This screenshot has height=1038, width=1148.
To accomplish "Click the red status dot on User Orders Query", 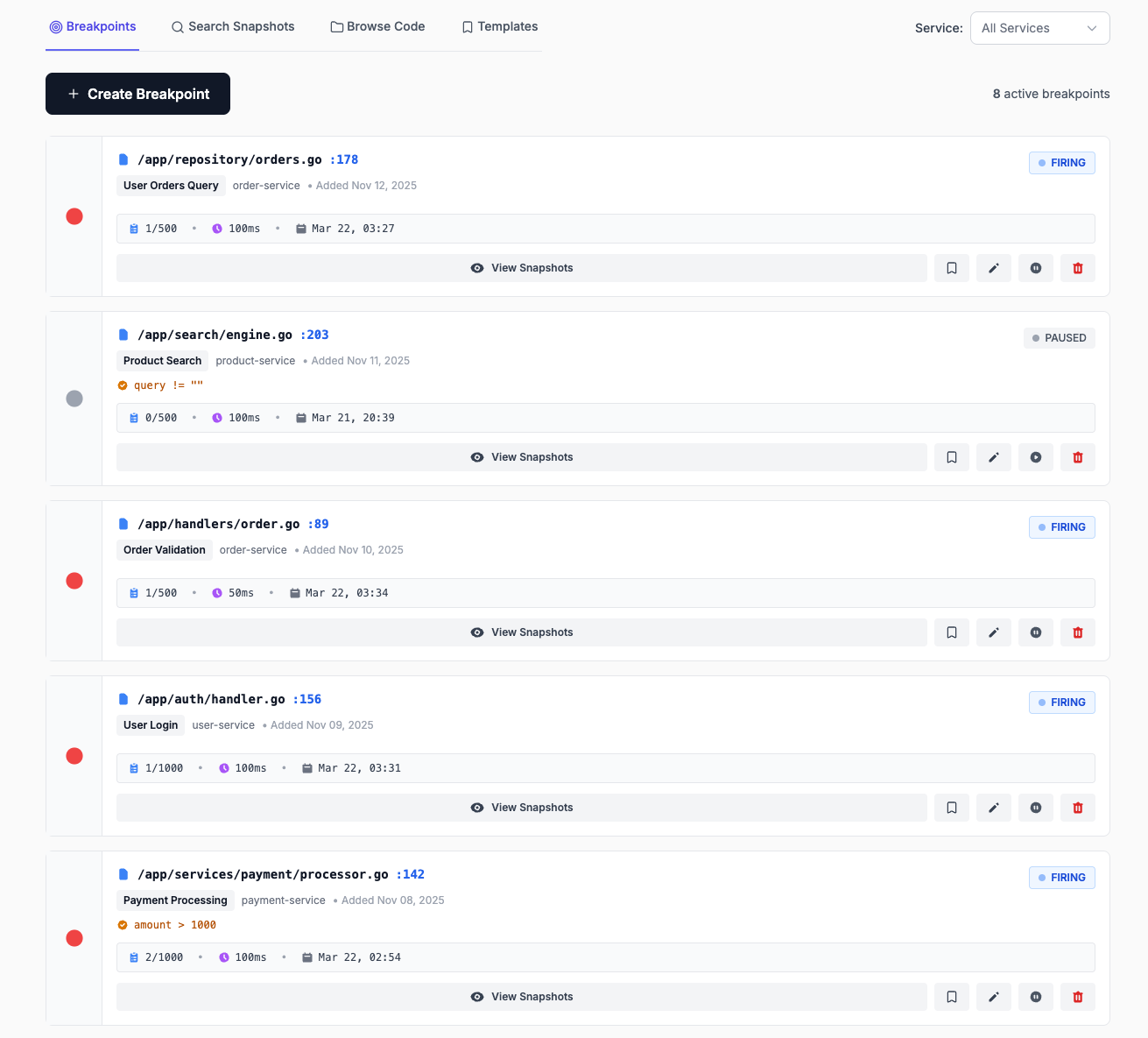I will click(x=74, y=215).
